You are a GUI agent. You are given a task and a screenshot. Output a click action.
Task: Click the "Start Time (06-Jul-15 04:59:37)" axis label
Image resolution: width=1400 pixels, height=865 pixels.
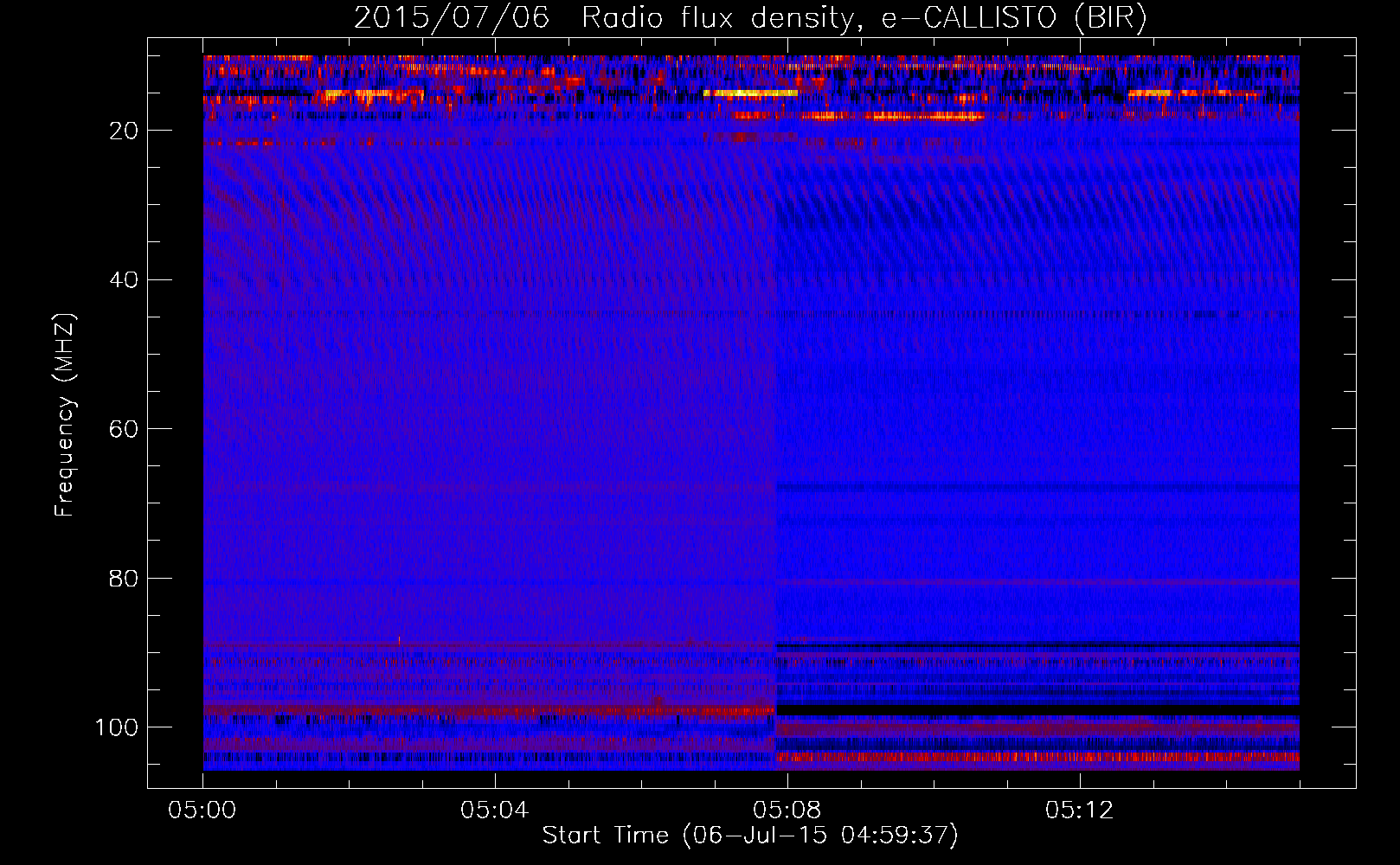750,836
